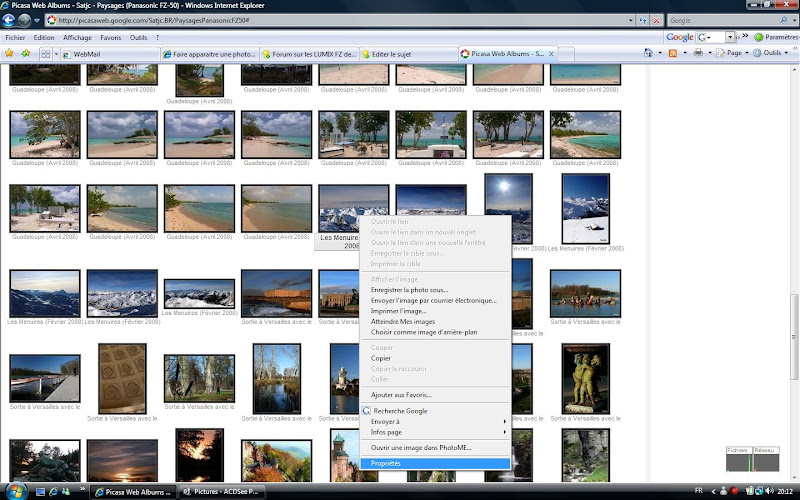800x500 pixels.
Task: Click the address bar URL field
Action: click(x=336, y=20)
